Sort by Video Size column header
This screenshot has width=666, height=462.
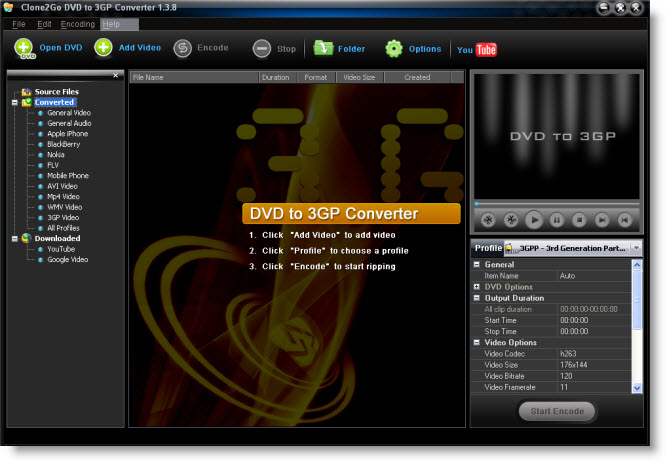(359, 77)
